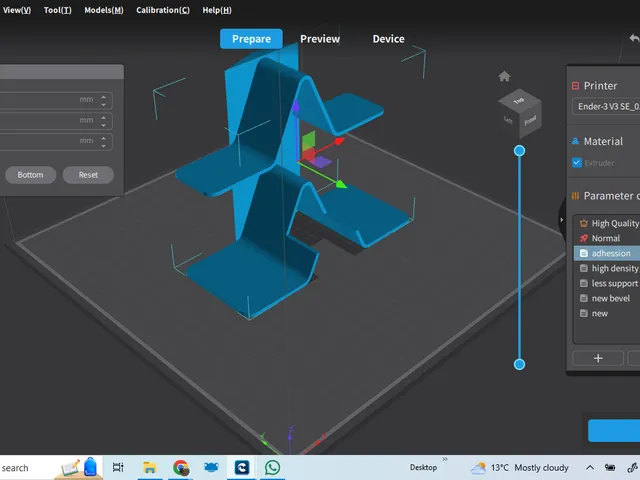Open the View(V) menu
The height and width of the screenshot is (480, 640).
pyautogui.click(x=16, y=10)
